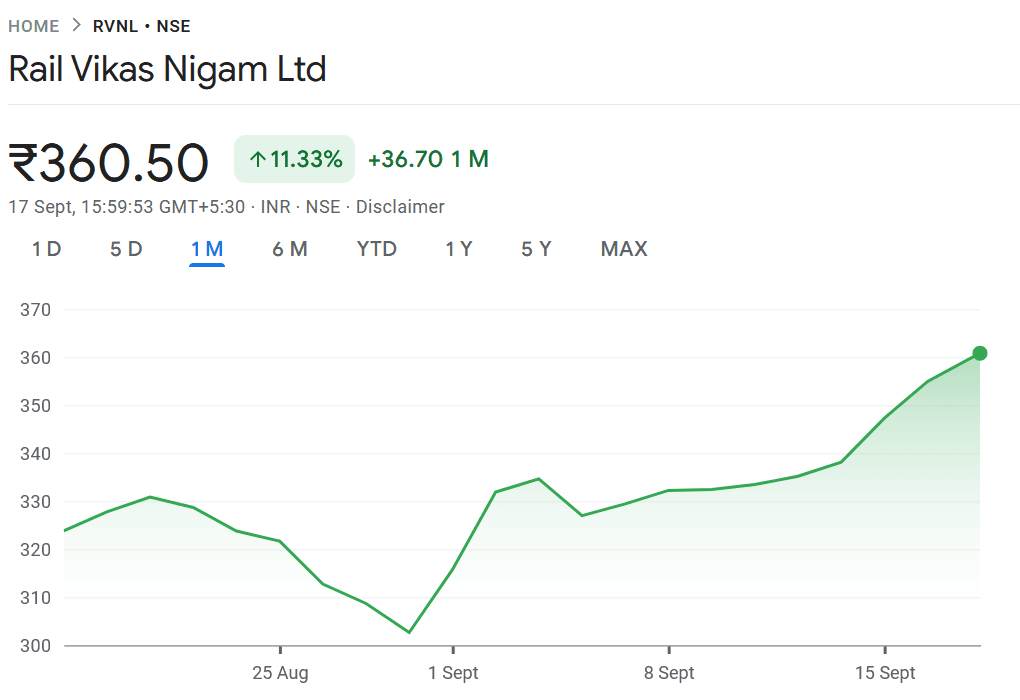Switch to the 1 Y range tab

[459, 249]
